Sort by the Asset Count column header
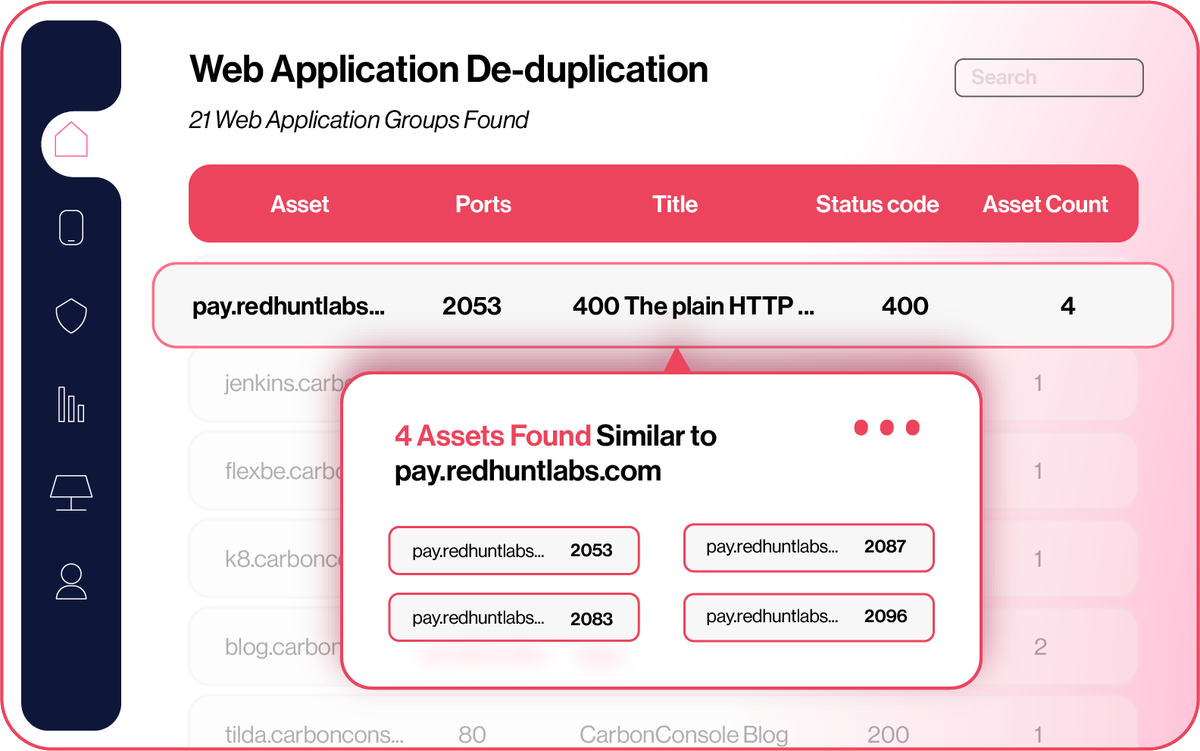The height and width of the screenshot is (751, 1200). pyautogui.click(x=1046, y=204)
